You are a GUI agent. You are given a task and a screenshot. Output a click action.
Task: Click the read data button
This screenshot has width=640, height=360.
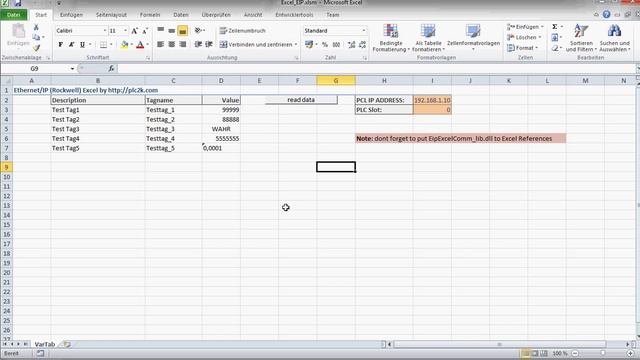tap(301, 100)
